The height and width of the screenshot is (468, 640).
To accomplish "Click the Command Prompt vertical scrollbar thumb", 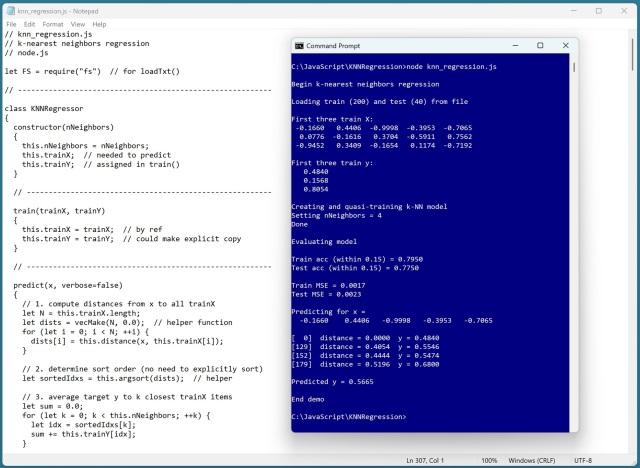I will point(574,68).
